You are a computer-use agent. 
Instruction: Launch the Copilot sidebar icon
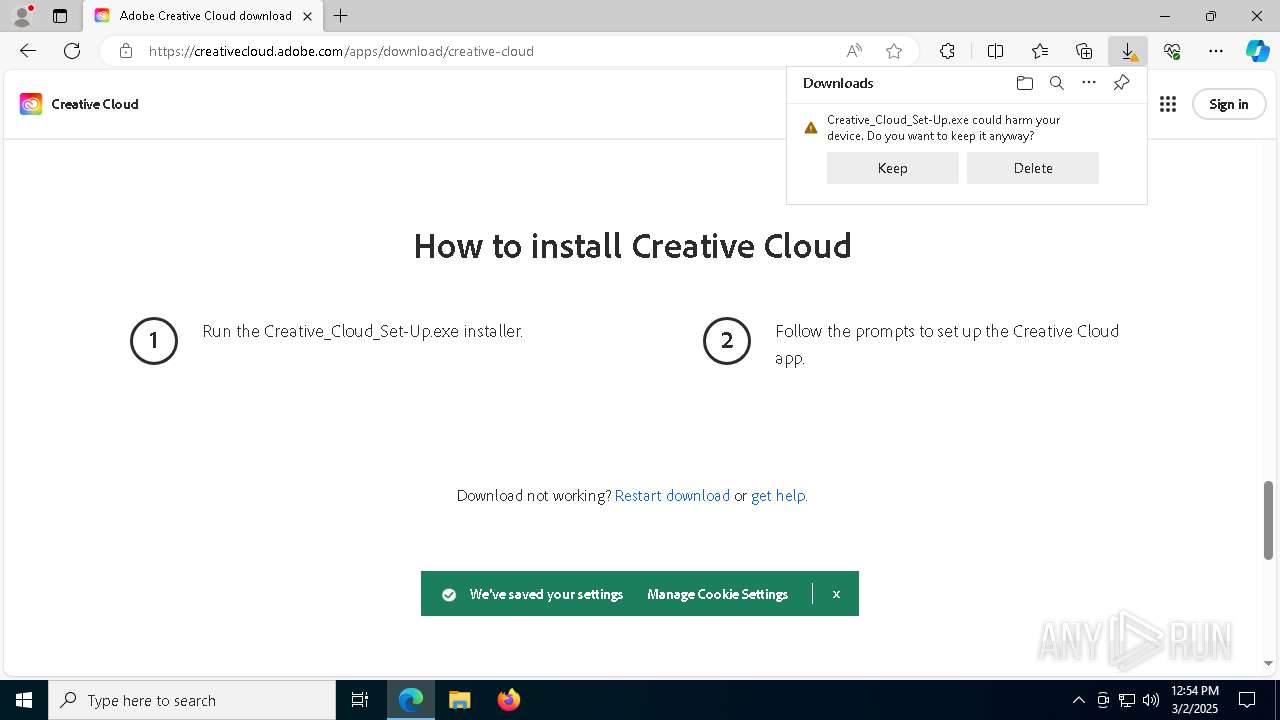point(1257,51)
